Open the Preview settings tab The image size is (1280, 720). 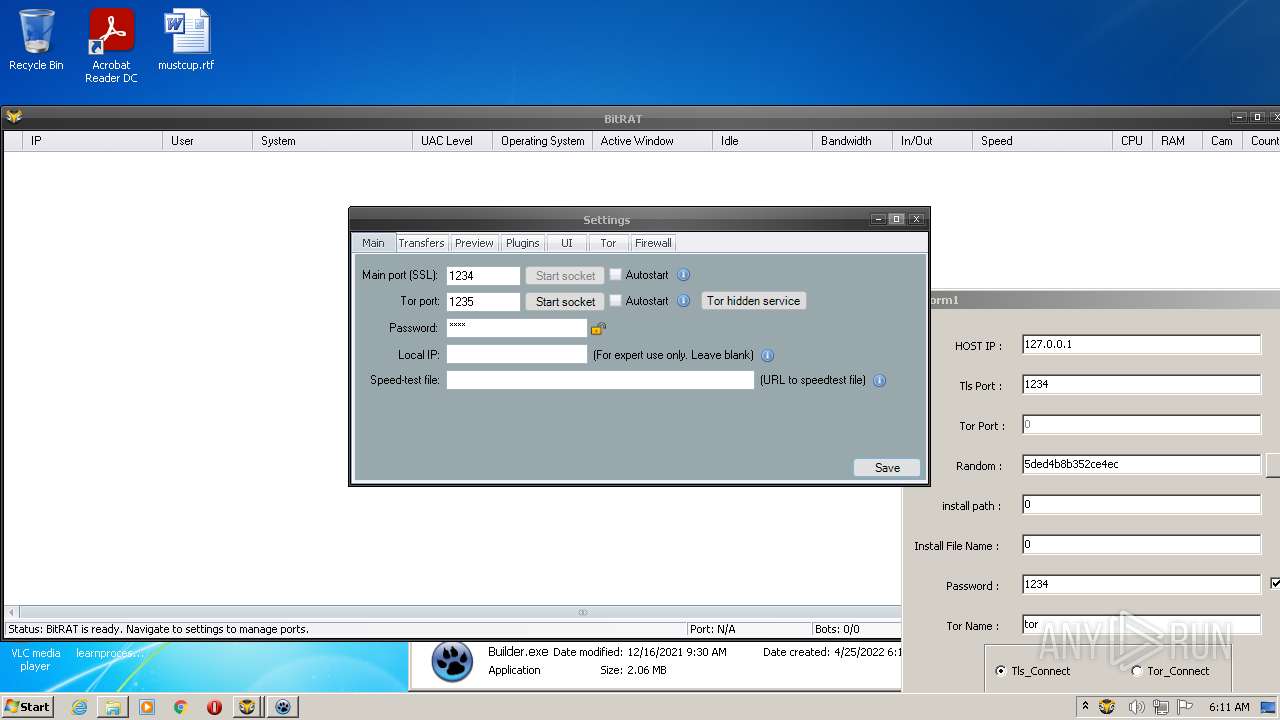[474, 243]
